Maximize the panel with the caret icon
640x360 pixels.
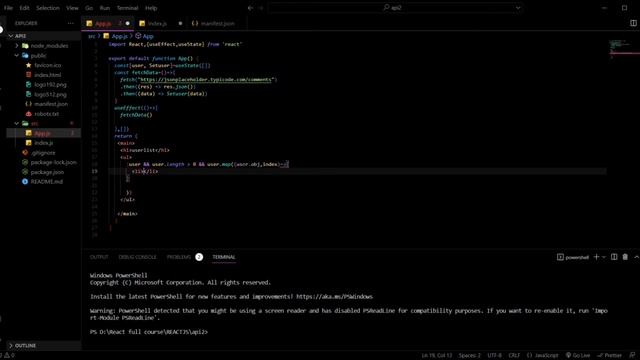(636, 257)
